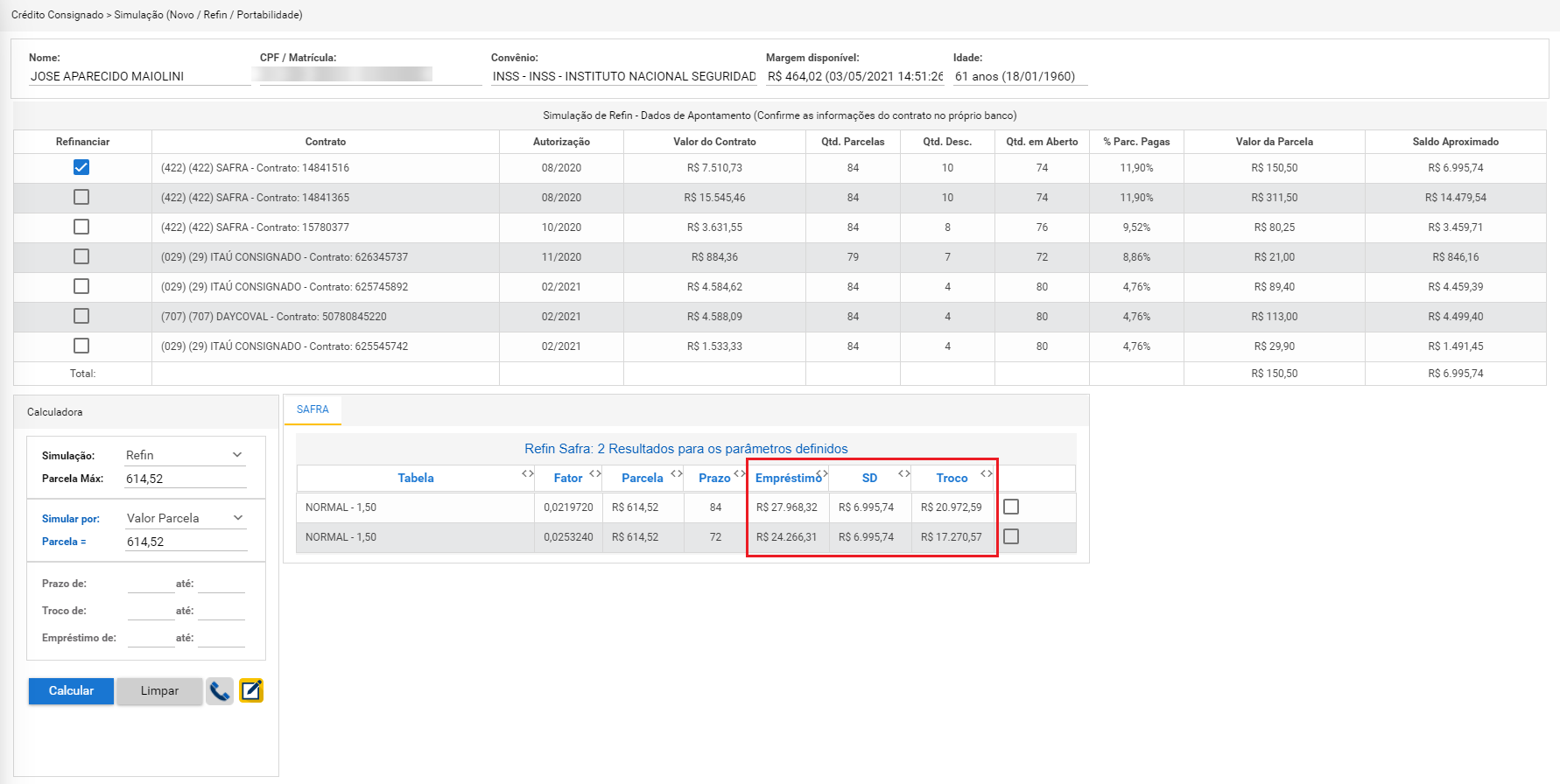The image size is (1560, 784).
Task: Click the Parcela = value field
Action: [x=186, y=542]
